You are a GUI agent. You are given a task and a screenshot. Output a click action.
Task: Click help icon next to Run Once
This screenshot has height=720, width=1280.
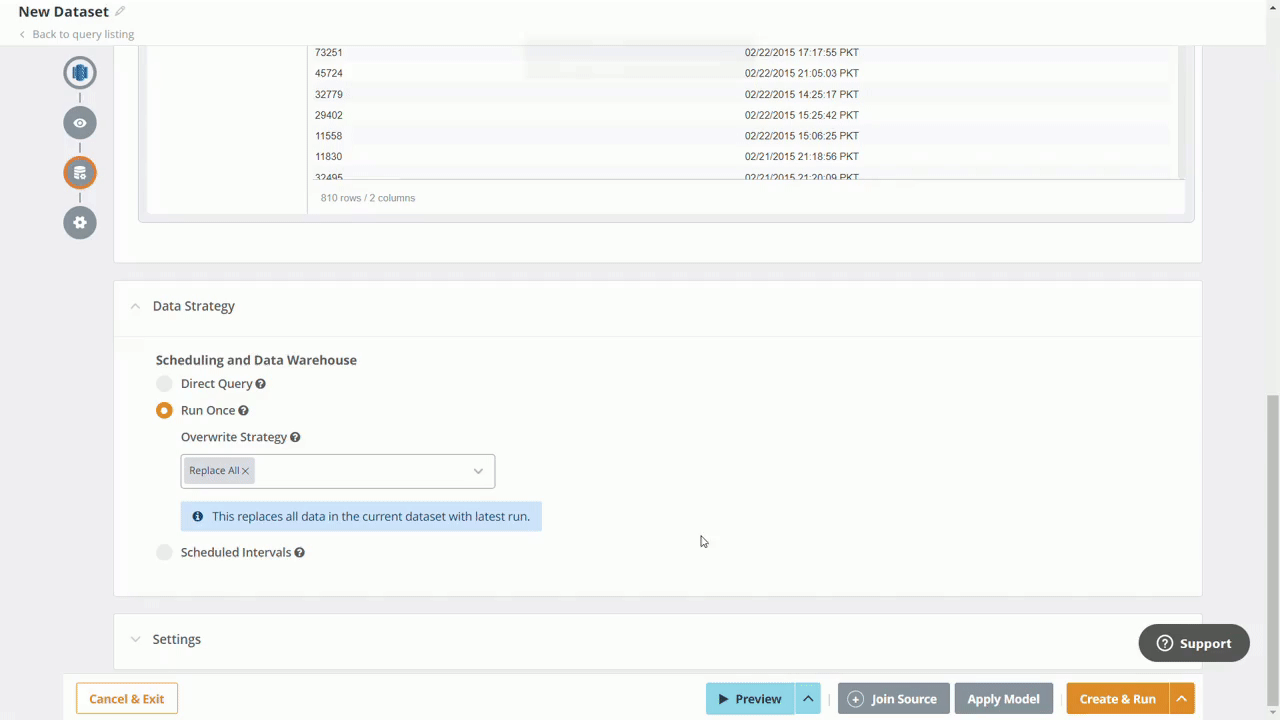tap(243, 411)
